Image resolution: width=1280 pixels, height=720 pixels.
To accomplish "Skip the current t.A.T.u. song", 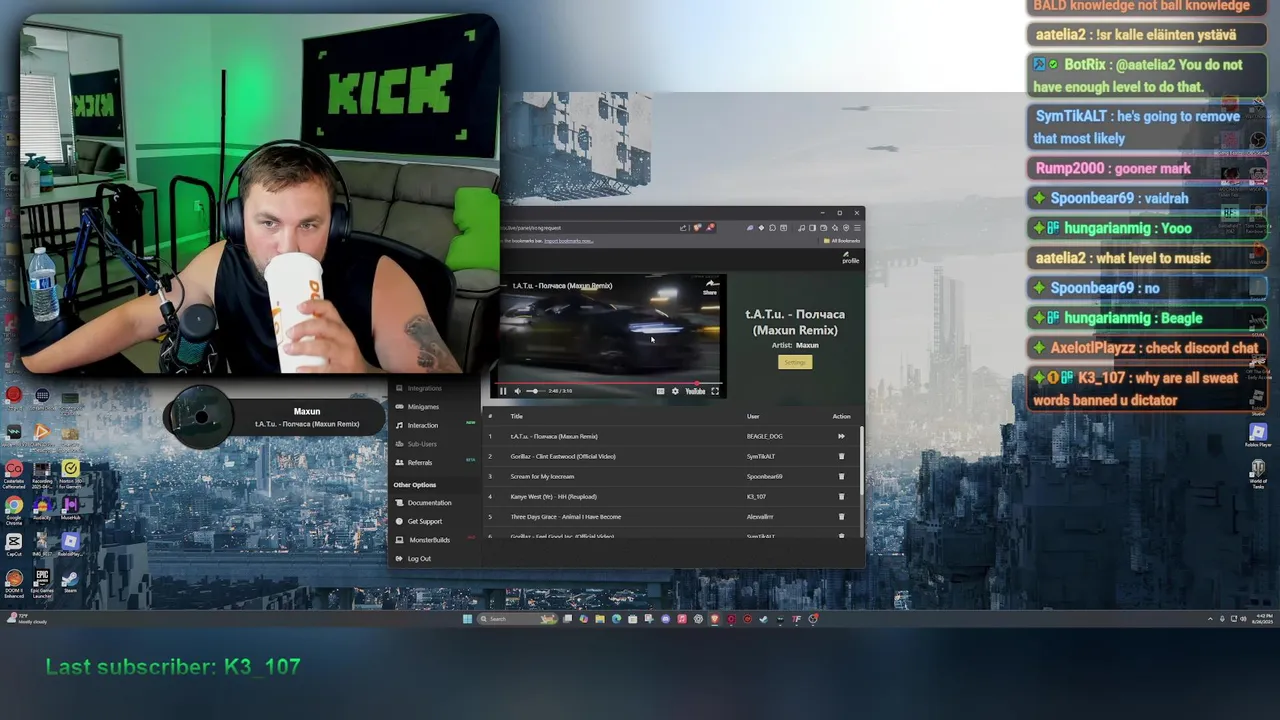I will click(x=841, y=436).
